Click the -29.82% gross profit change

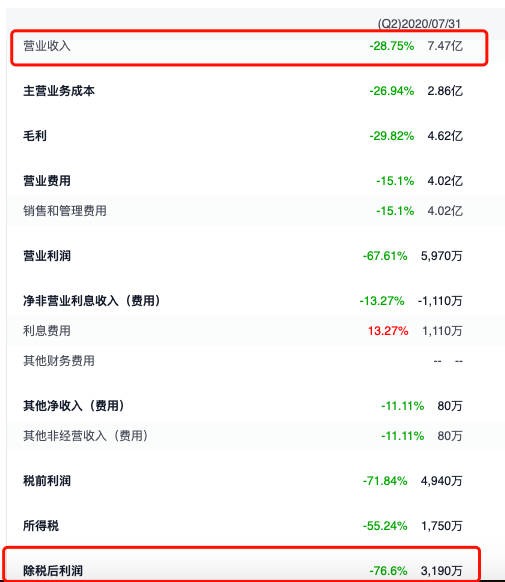pos(392,136)
